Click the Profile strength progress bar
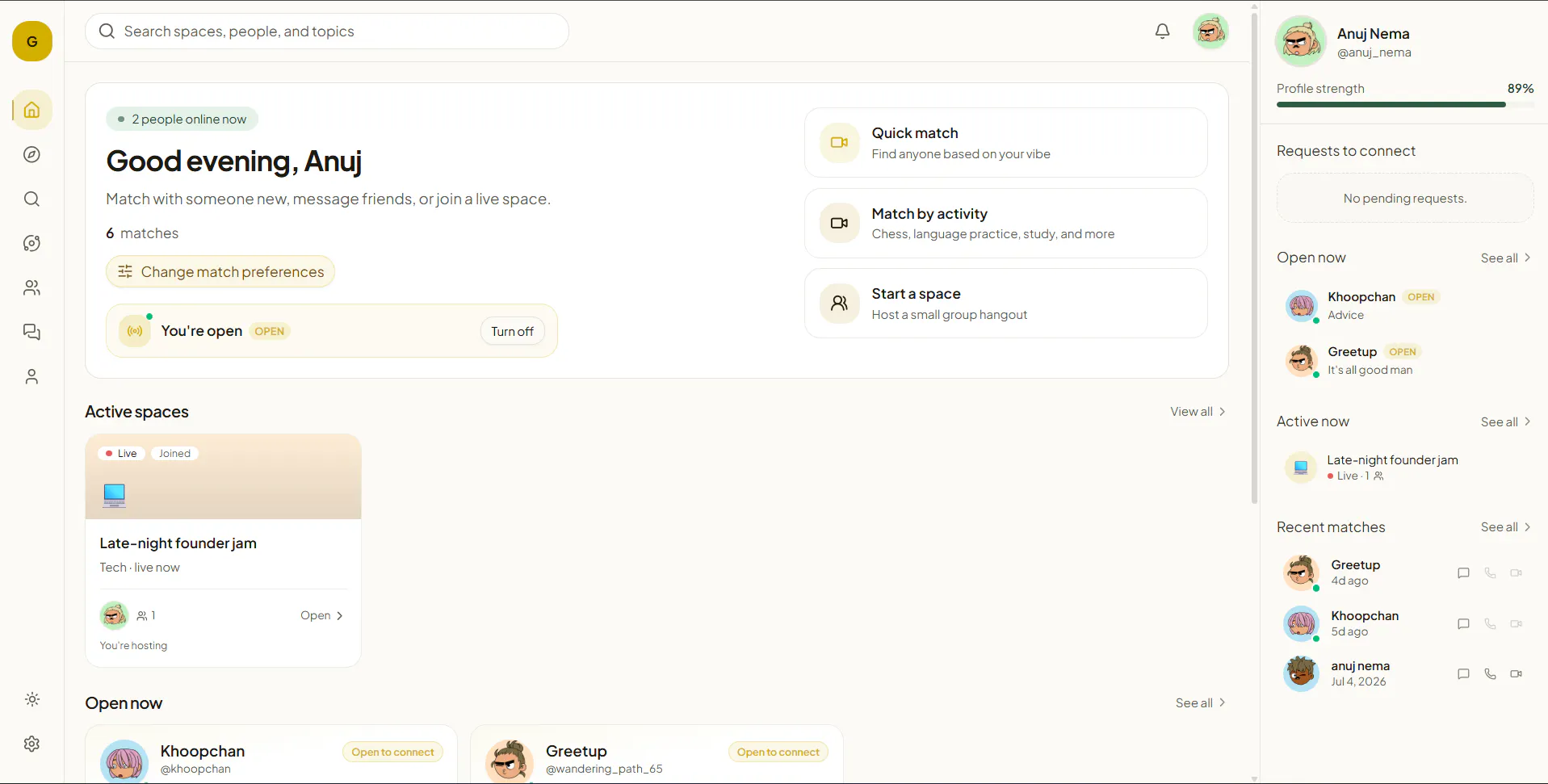Screen dimensions: 1548x784 point(1405,104)
